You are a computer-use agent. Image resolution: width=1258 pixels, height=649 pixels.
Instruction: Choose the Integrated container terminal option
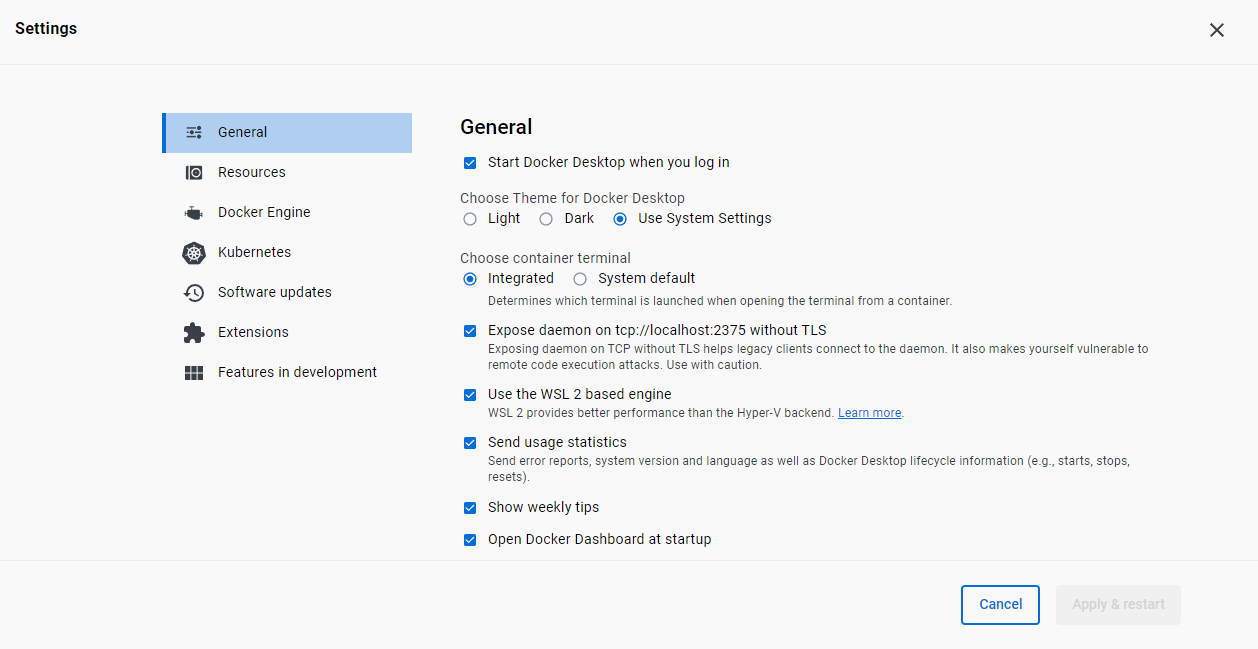click(470, 279)
